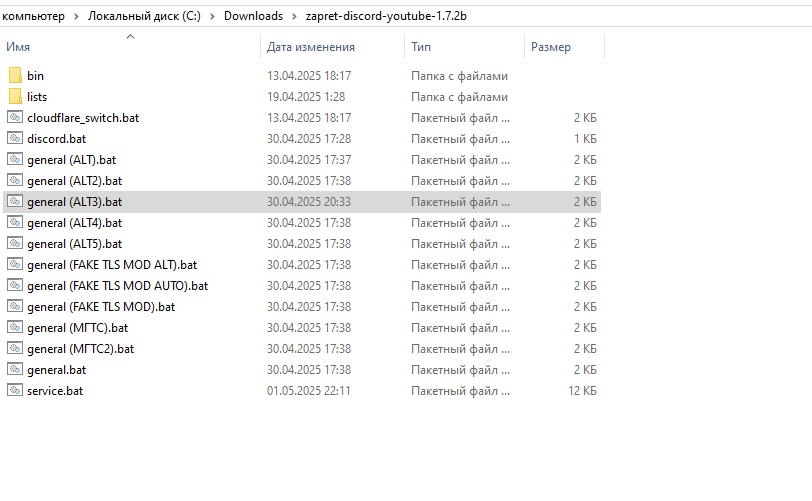Select the folder name bin
Viewport: 812px width, 501px height.
point(35,76)
